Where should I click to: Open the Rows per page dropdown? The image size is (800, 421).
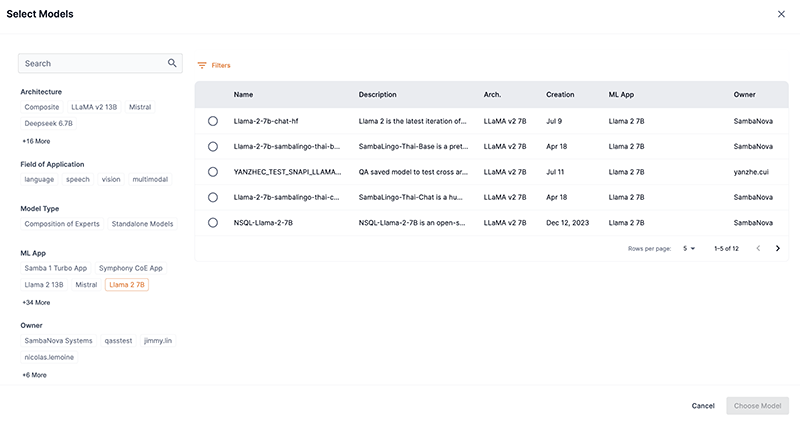point(690,248)
